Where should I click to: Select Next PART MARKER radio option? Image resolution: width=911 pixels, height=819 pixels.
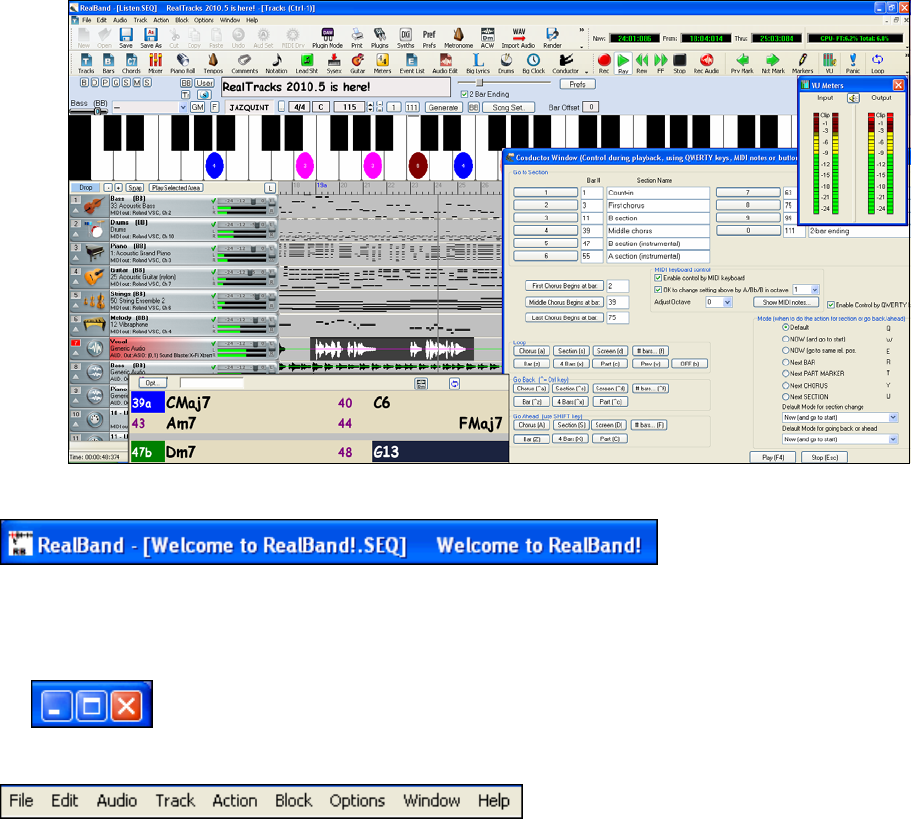[x=786, y=373]
